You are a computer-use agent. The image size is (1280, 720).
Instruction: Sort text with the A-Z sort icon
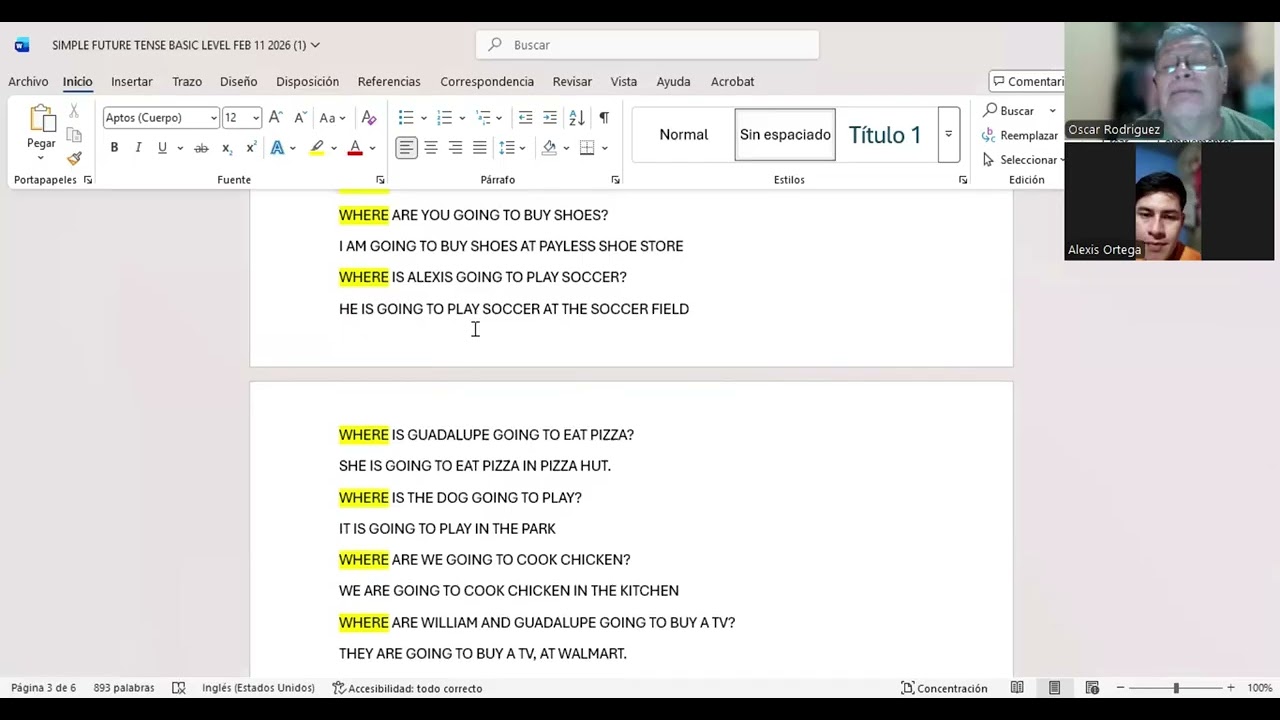[577, 118]
